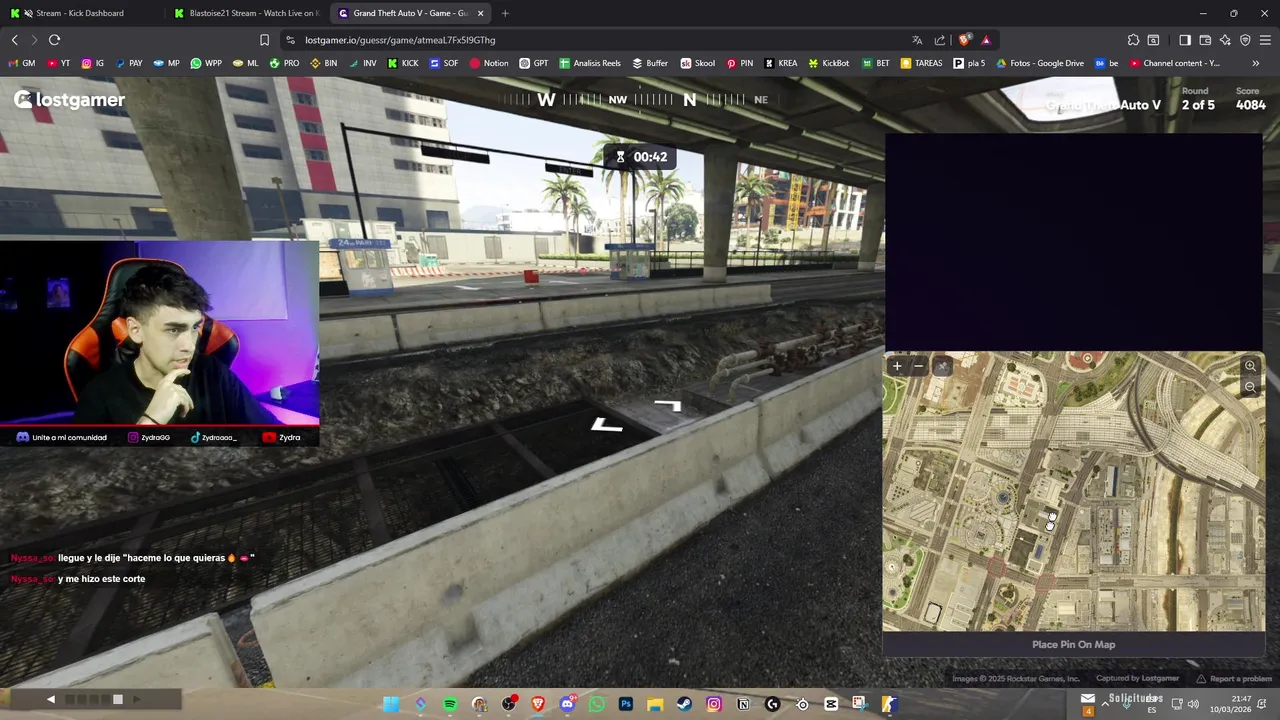
Task: Open the Buffer bookmark
Action: point(650,63)
